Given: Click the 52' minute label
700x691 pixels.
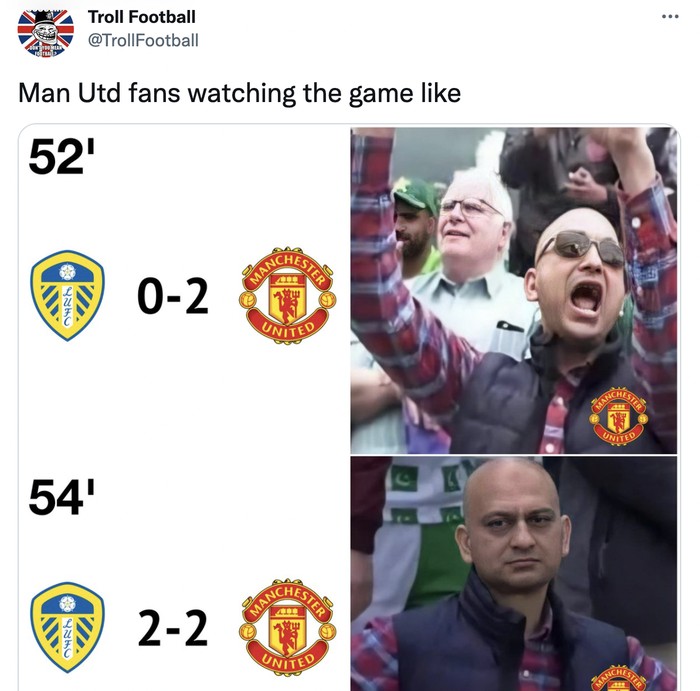Looking at the screenshot, I should (x=62, y=156).
